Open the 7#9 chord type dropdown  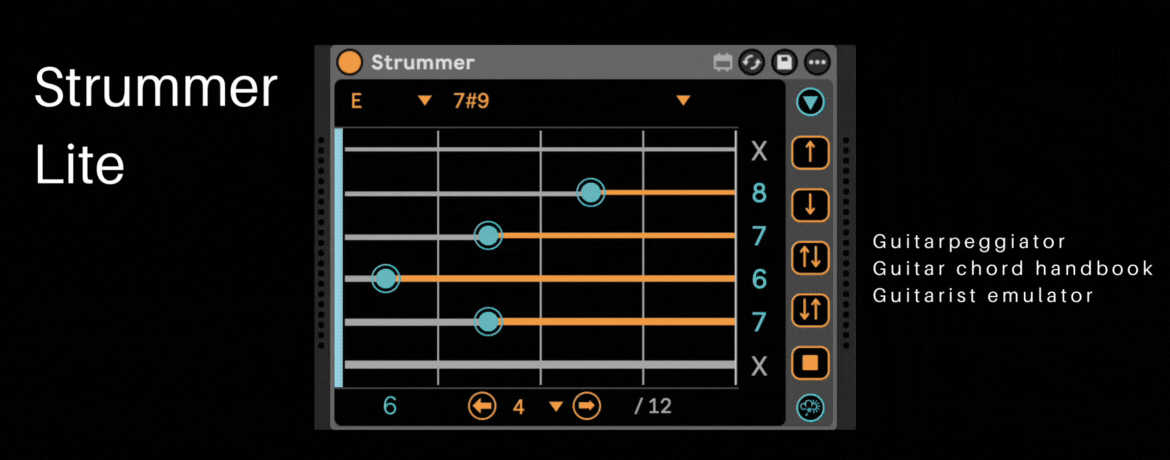(683, 100)
